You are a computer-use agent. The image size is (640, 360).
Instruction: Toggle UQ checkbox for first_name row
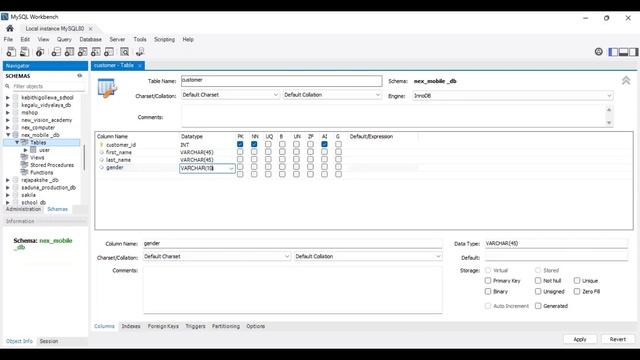(268, 152)
